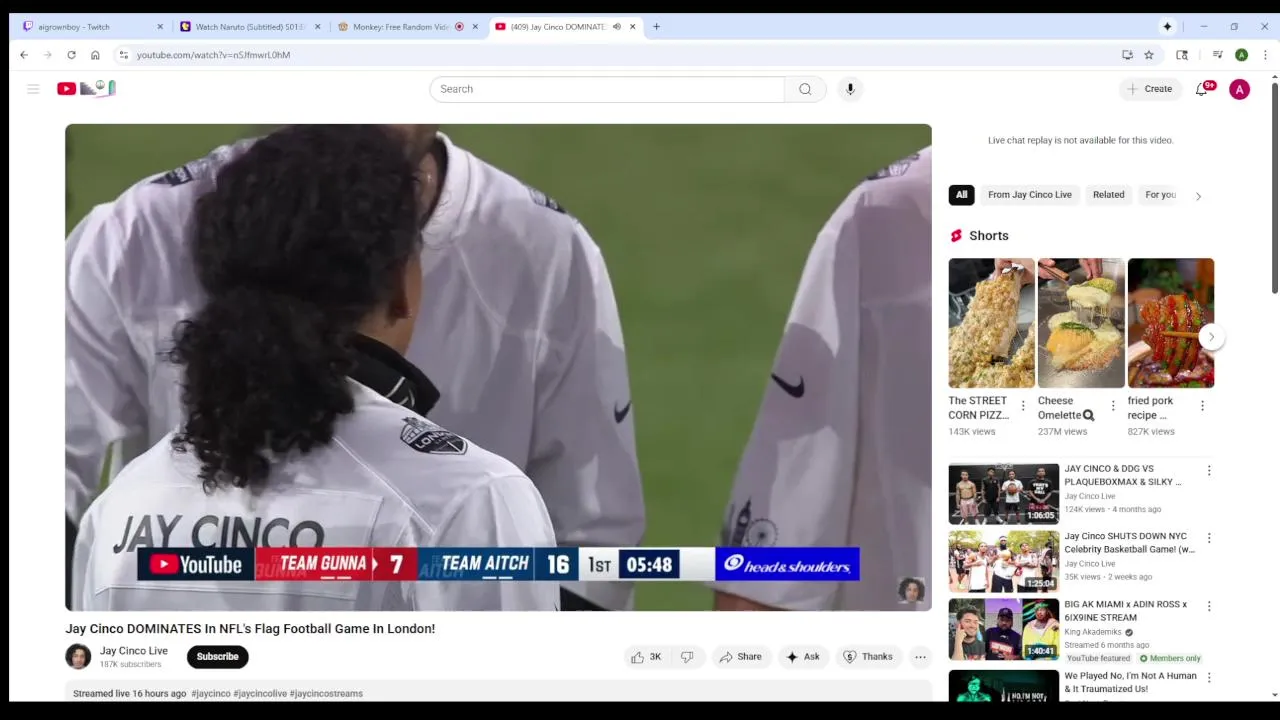
Task: Open BIG AK MIAMI x ADIN ROSS thumbnail
Action: [1003, 629]
